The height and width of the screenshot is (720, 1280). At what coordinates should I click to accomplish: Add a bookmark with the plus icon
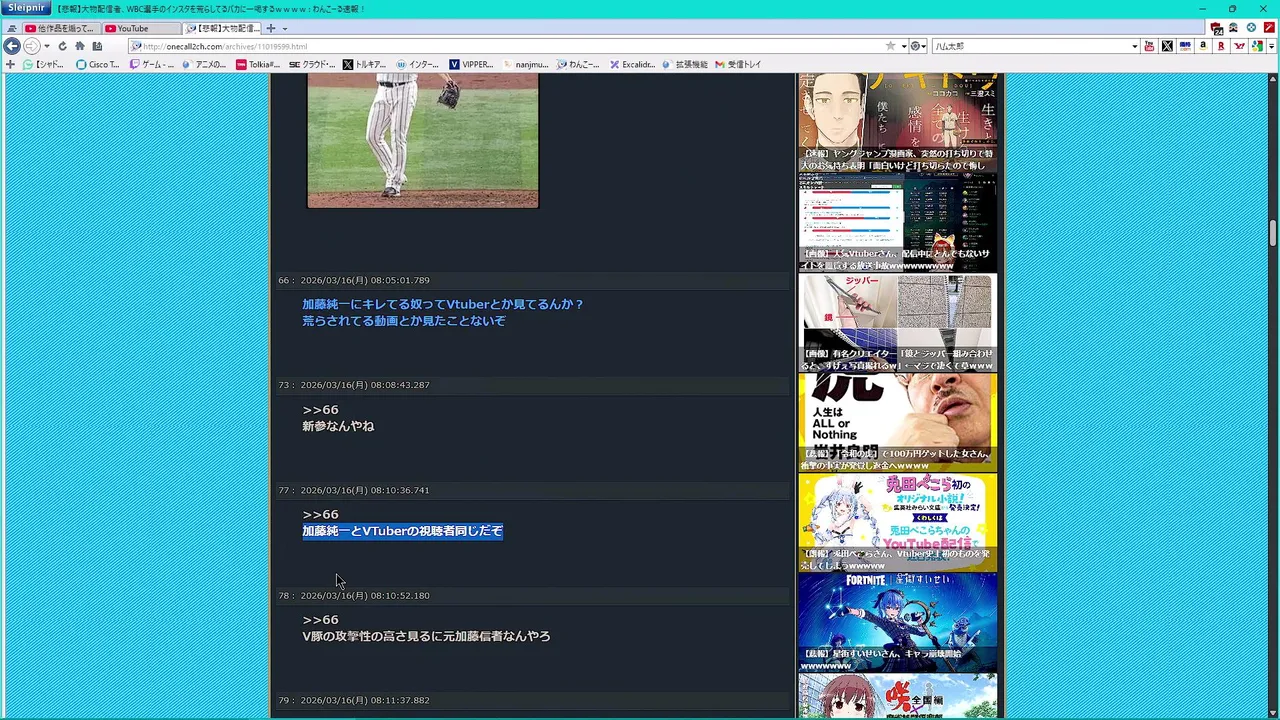pyautogui.click(x=10, y=64)
